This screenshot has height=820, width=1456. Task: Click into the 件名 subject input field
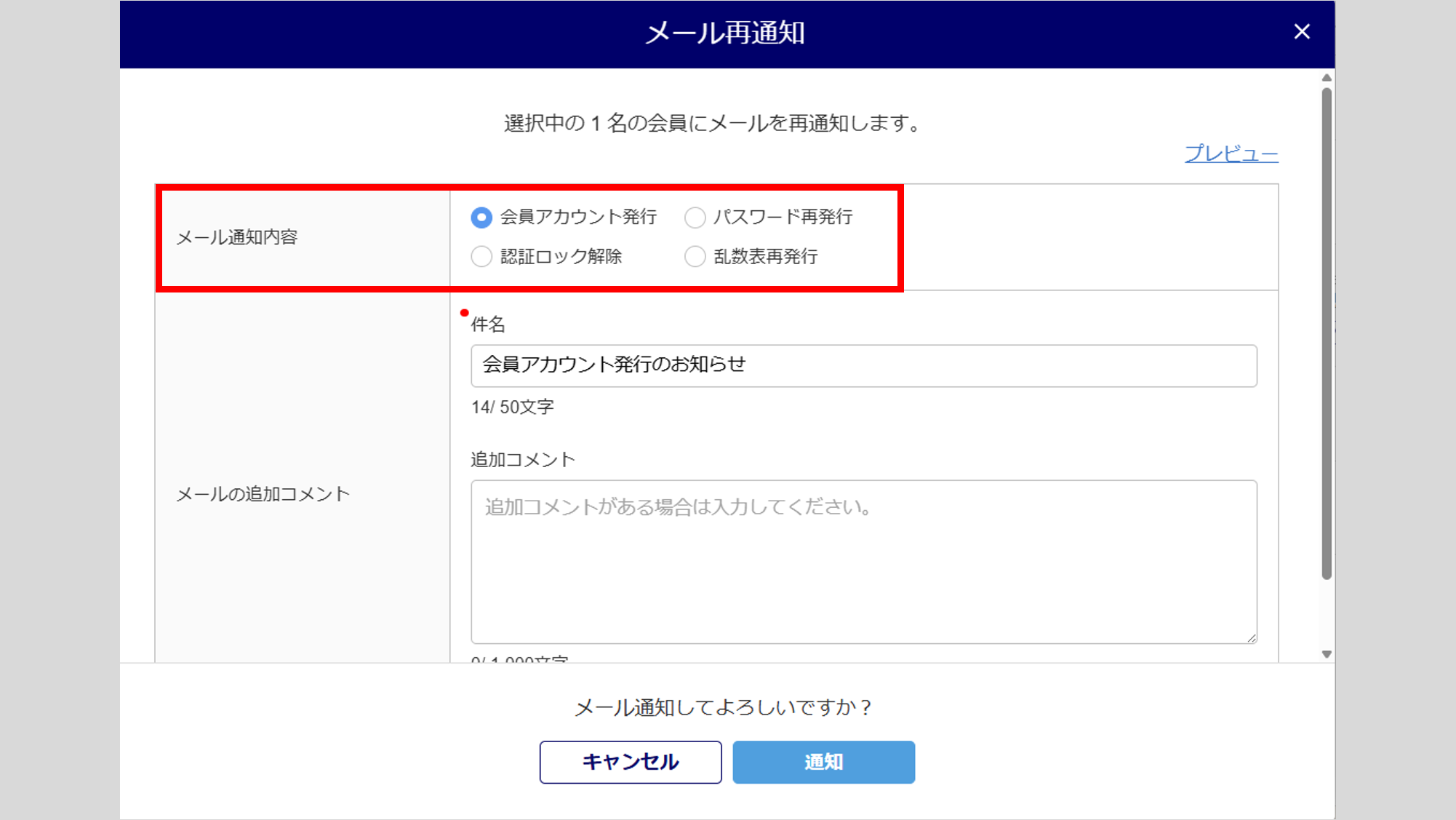tap(863, 366)
